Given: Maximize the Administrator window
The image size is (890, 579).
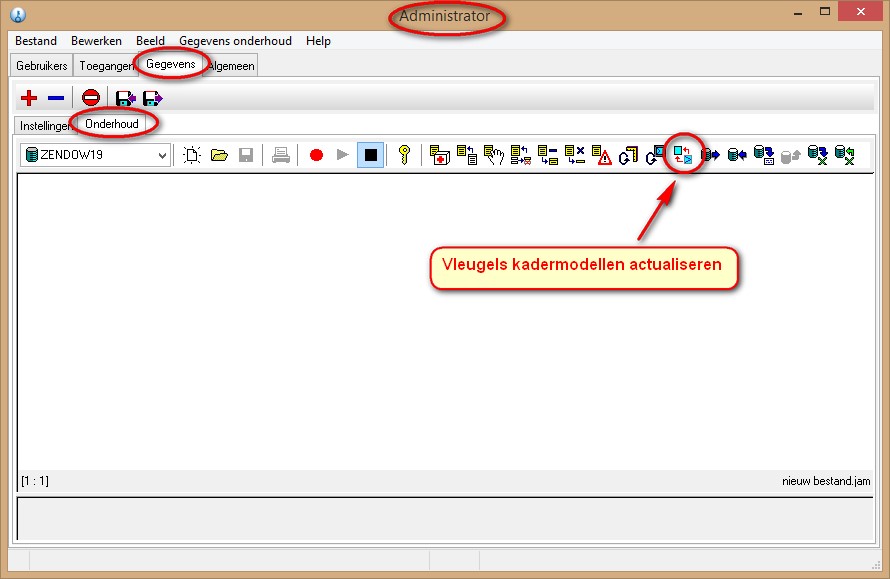Looking at the screenshot, I should pyautogui.click(x=825, y=11).
